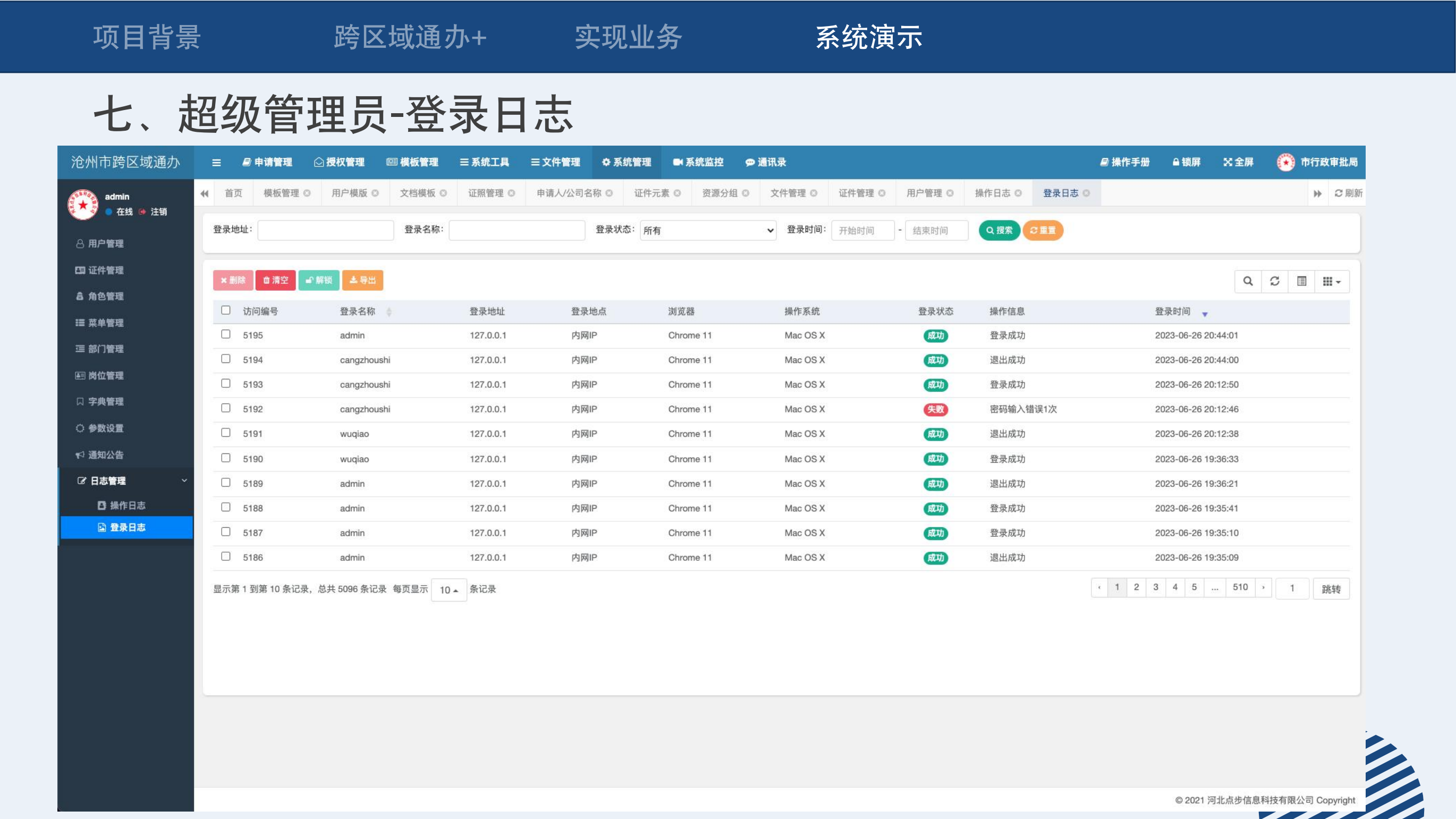The width and height of the screenshot is (1456, 819).
Task: Switch to the 用户管理 tab
Action: [x=924, y=193]
